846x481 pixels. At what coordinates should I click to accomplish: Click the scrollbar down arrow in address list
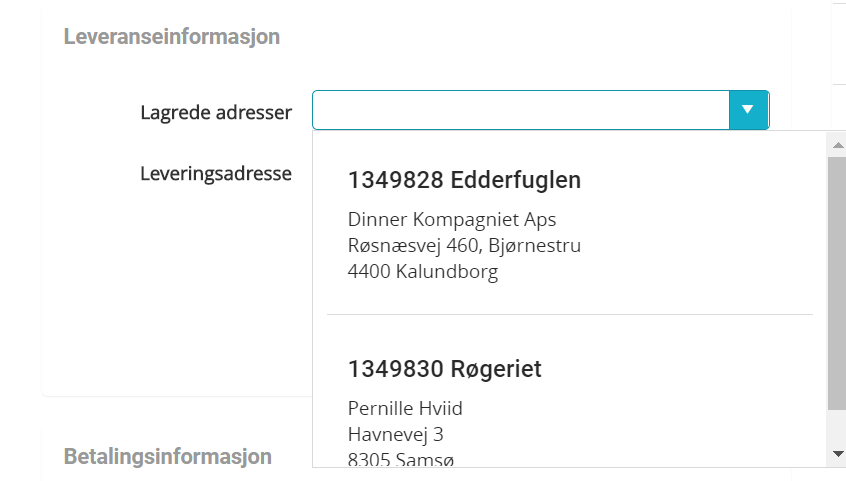click(838, 454)
